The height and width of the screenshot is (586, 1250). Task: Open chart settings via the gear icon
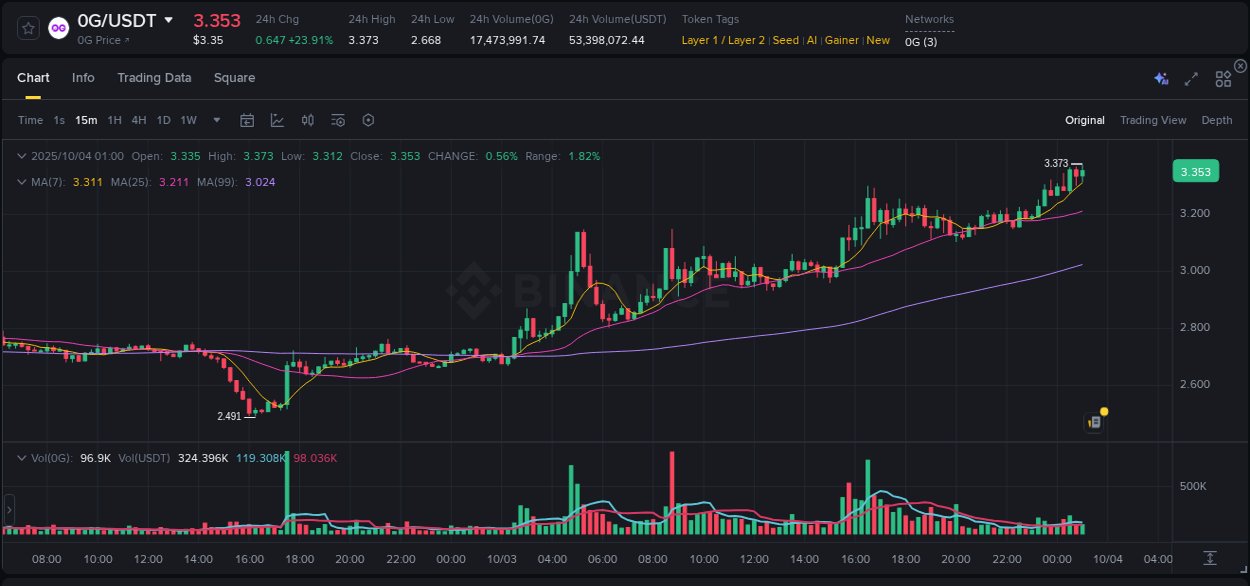click(x=368, y=120)
